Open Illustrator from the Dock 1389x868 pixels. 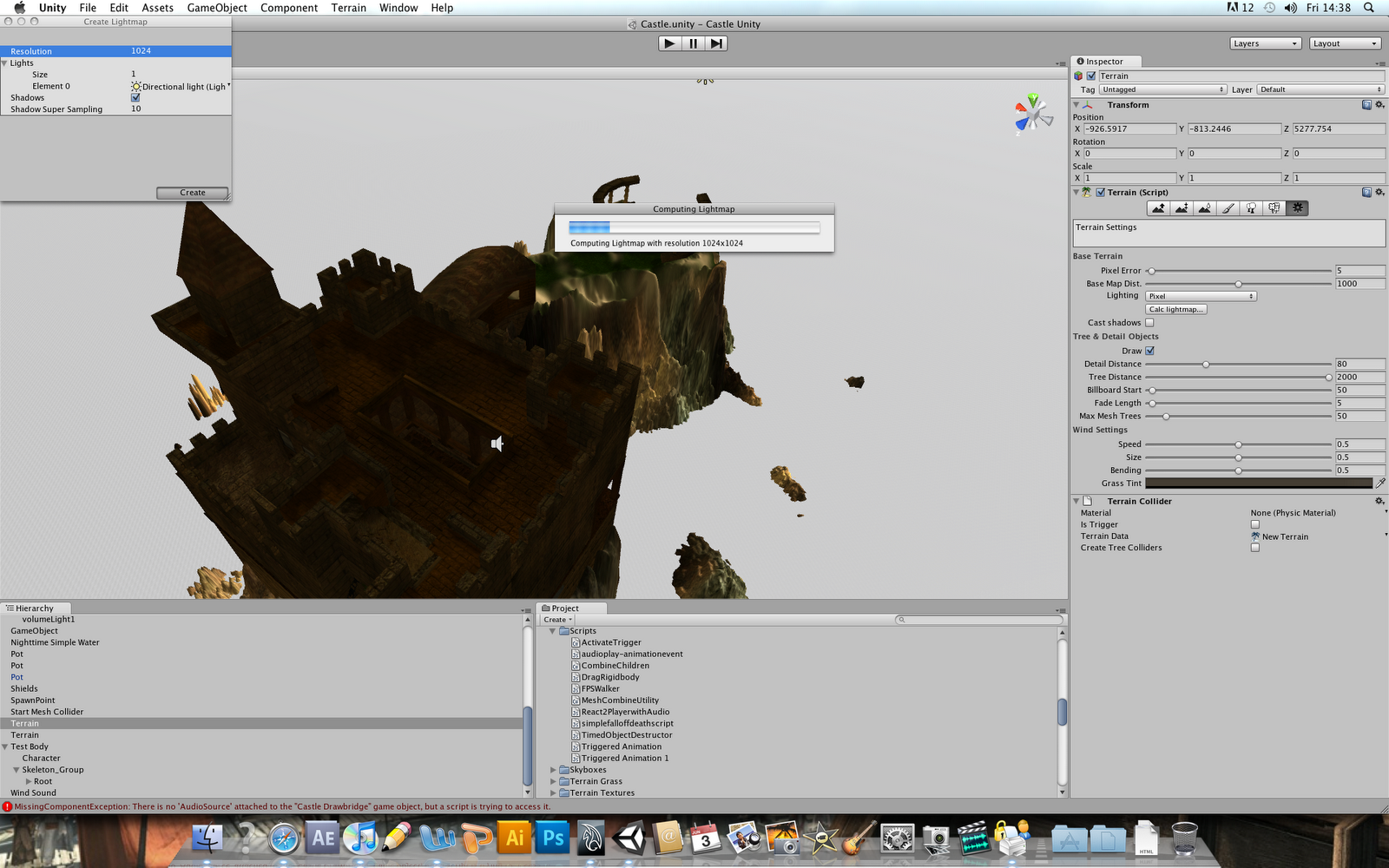(x=515, y=838)
